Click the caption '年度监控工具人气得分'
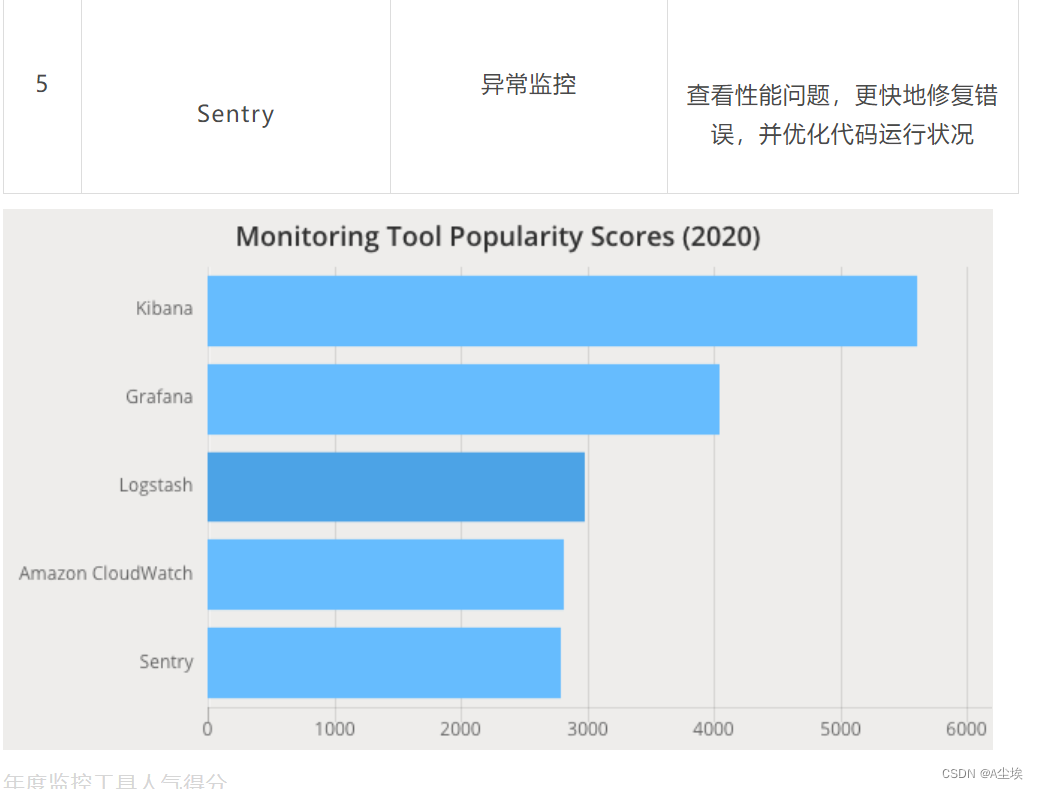This screenshot has height=789, width=1038. [115, 780]
